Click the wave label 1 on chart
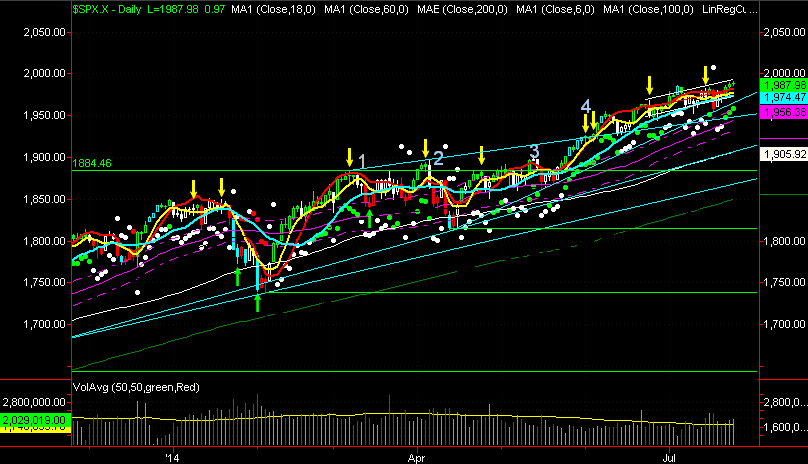This screenshot has height=464, width=808. point(362,161)
